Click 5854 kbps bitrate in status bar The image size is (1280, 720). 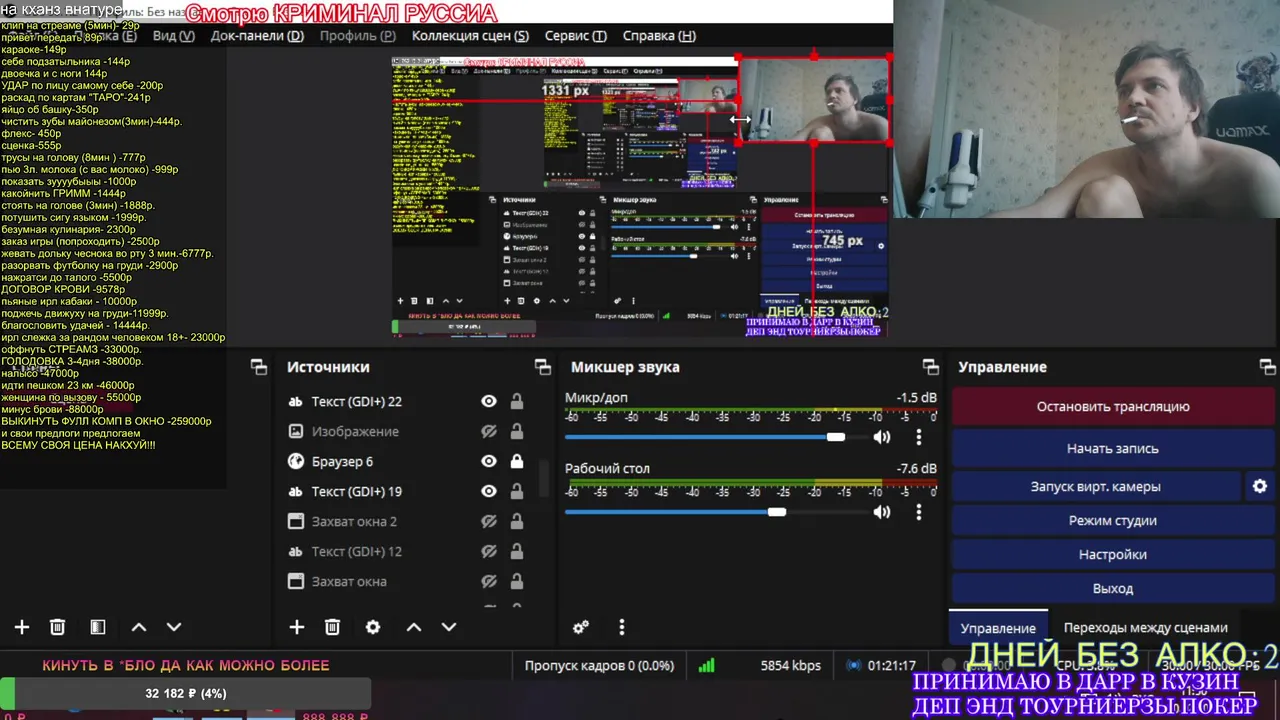tap(790, 665)
